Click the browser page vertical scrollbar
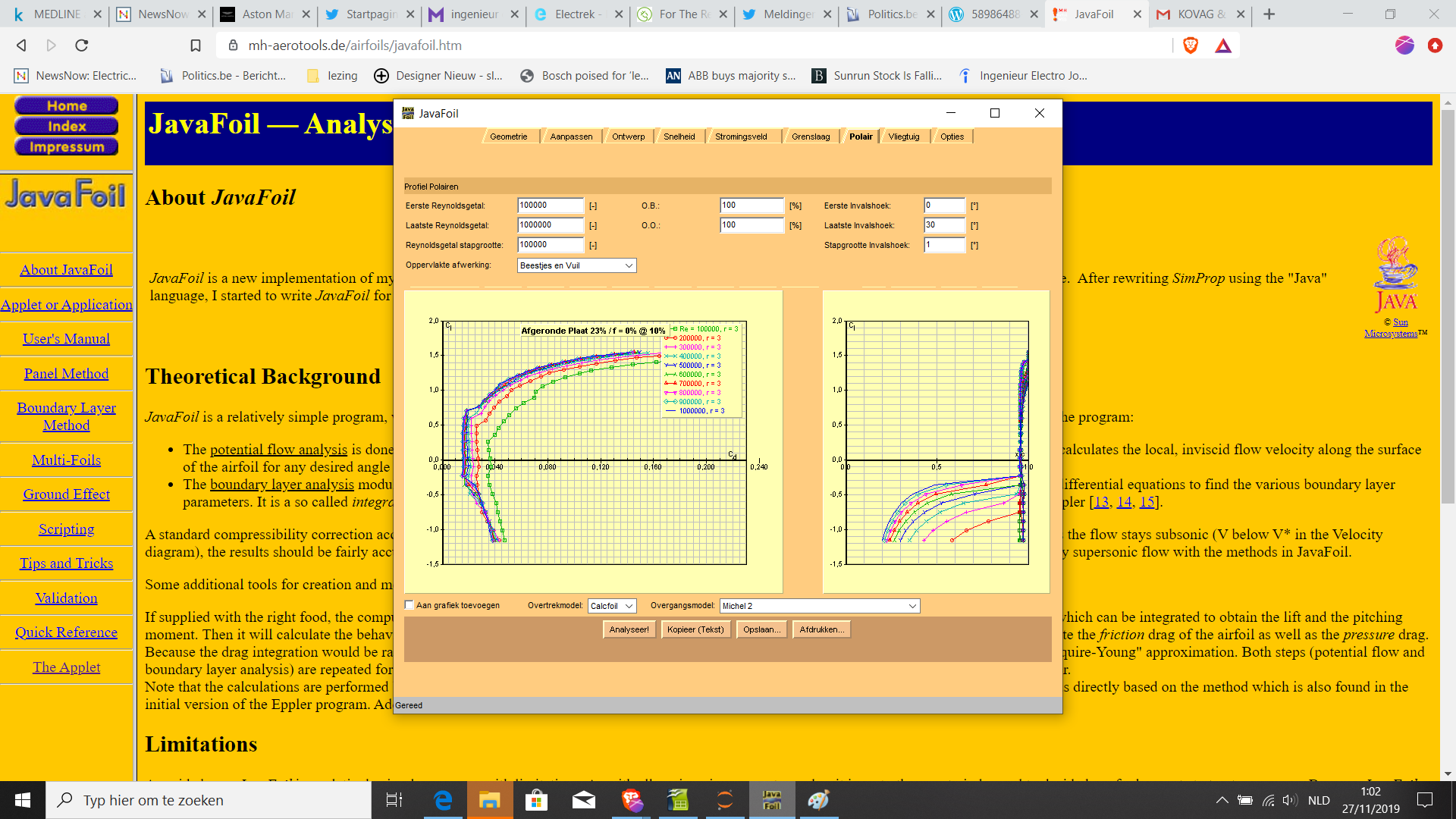The image size is (1456, 819). 1448,303
